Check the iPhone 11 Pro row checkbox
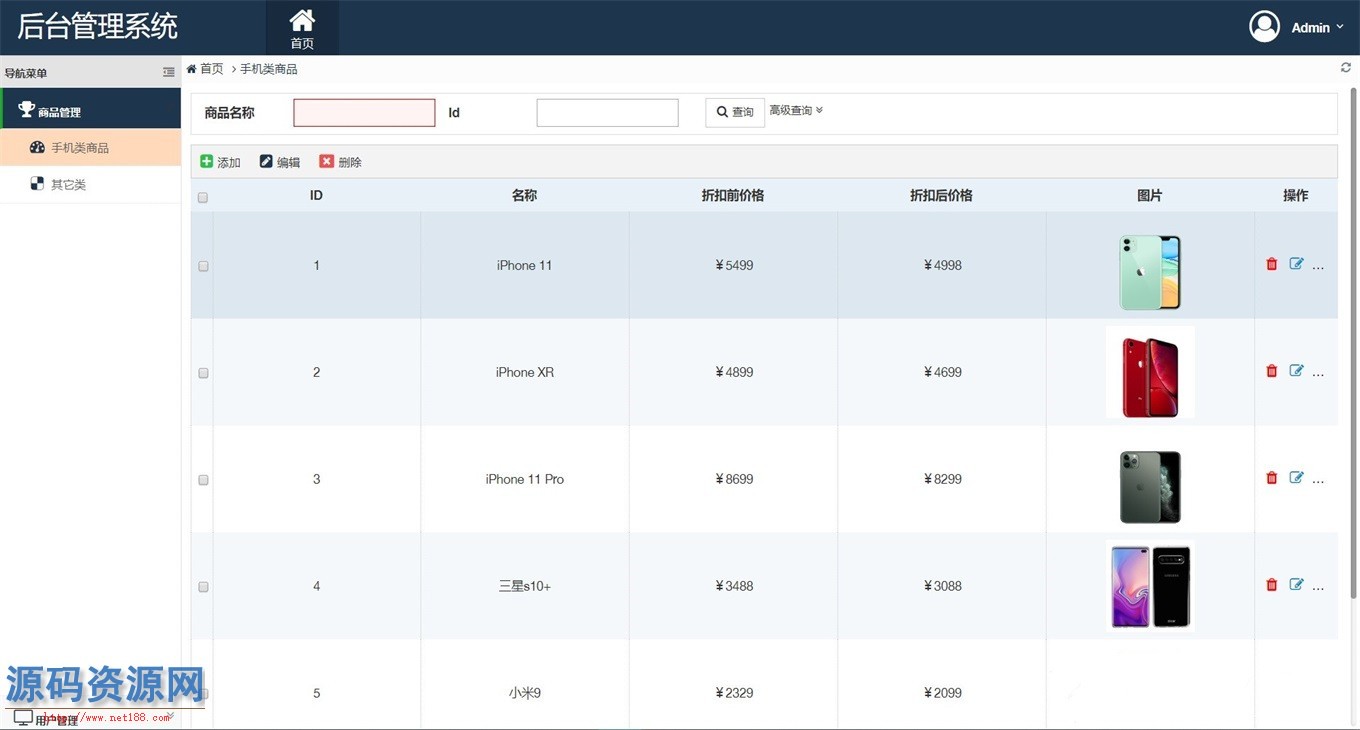This screenshot has height=730, width=1360. pyautogui.click(x=203, y=480)
